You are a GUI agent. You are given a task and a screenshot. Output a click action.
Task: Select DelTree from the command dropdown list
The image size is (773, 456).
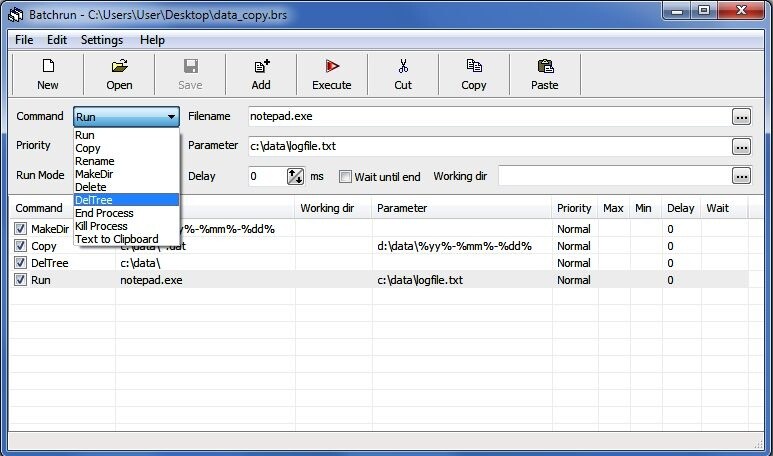[x=126, y=200]
